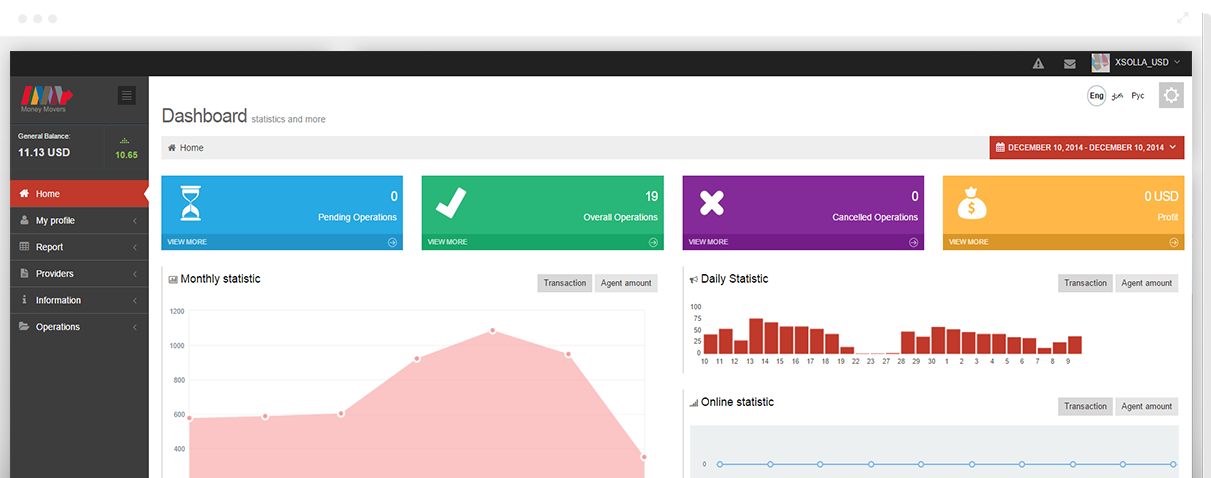
Task: Toggle the sidebar hamburger menu
Action: (126, 95)
